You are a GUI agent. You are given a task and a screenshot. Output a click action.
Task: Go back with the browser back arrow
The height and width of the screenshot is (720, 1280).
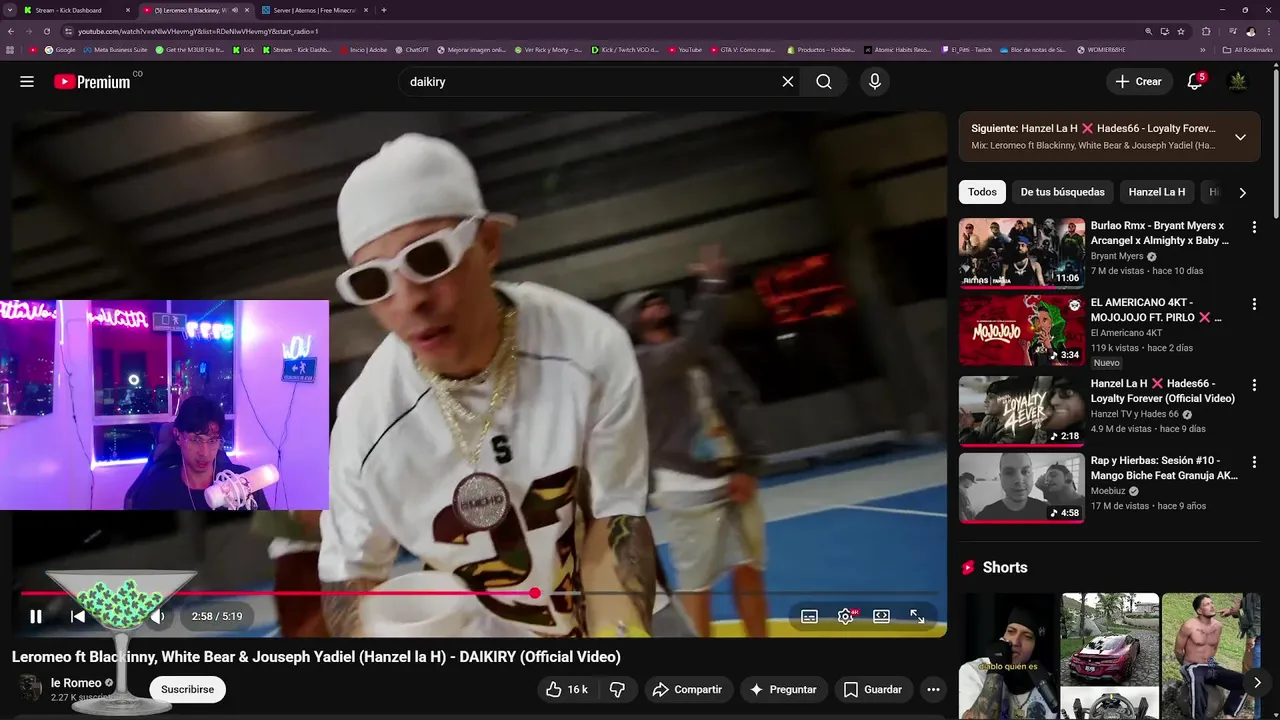(x=10, y=31)
